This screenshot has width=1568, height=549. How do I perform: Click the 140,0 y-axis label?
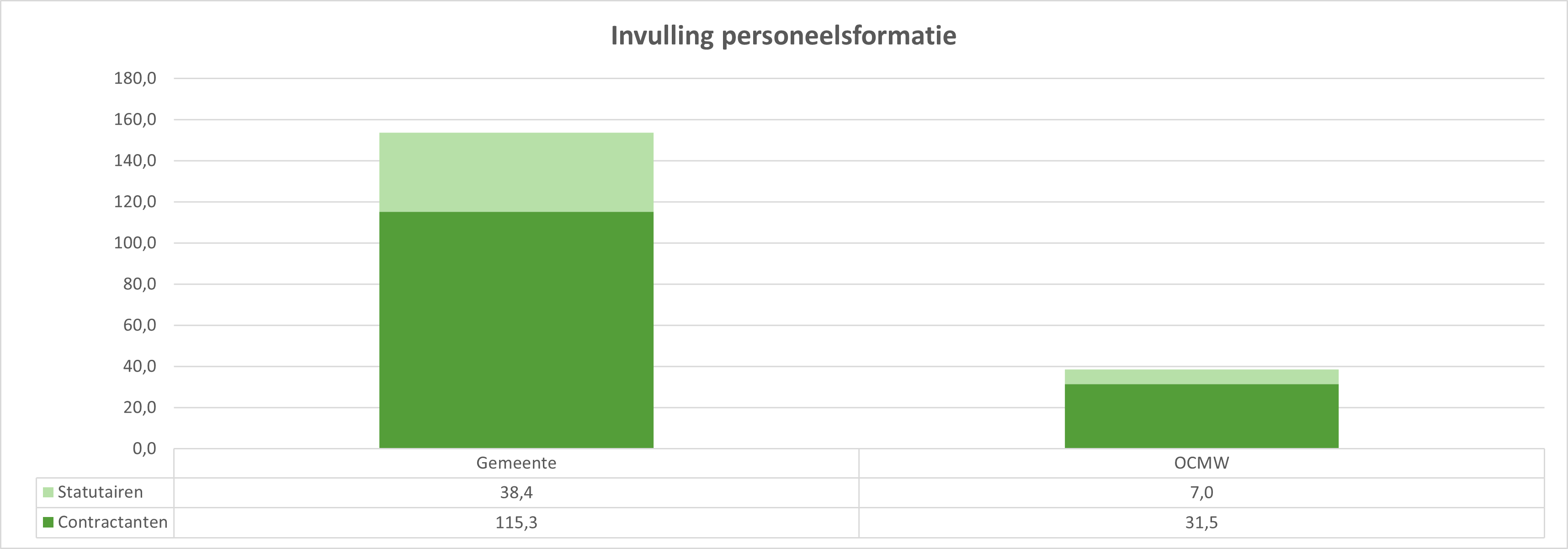coord(135,161)
